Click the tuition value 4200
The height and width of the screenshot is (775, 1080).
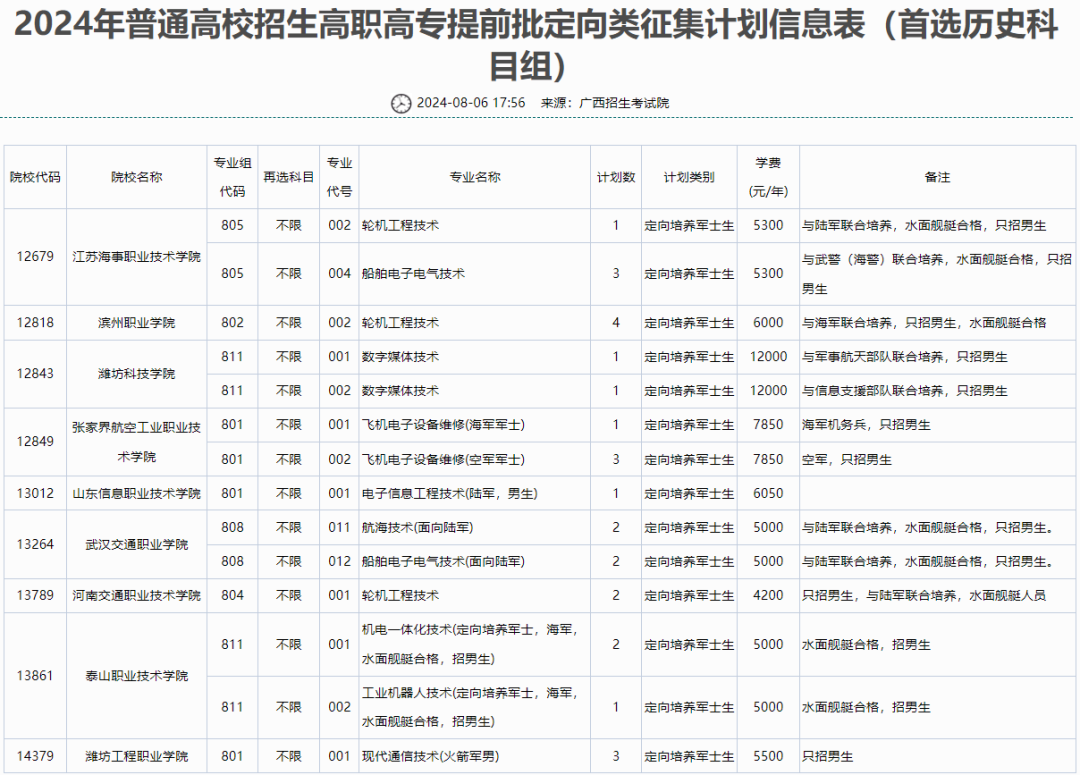point(768,595)
